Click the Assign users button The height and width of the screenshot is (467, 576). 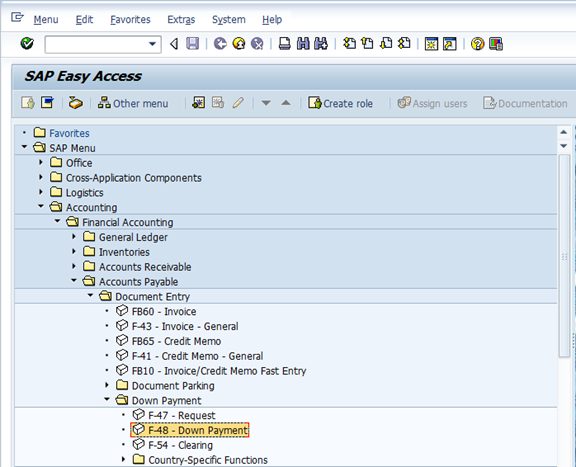point(432,103)
